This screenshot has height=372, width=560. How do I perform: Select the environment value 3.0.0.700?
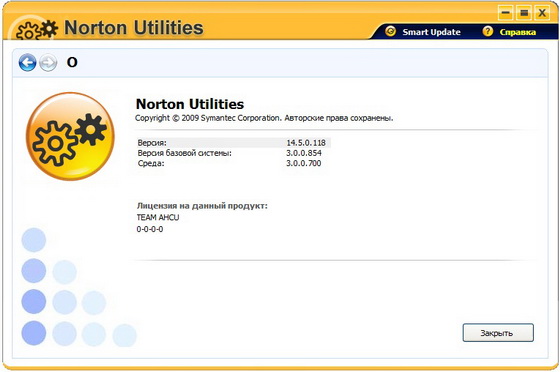point(304,164)
